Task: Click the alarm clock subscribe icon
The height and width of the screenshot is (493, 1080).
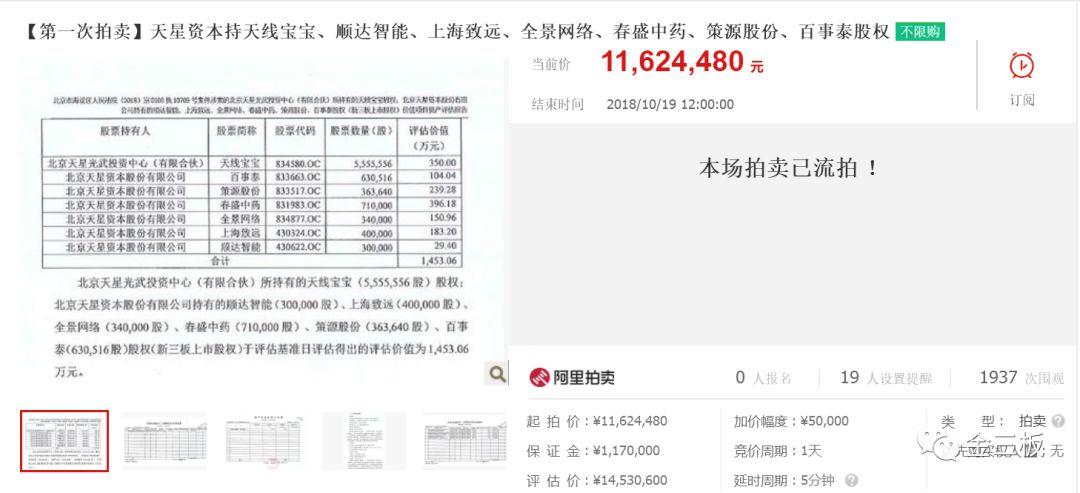Action: click(1021, 65)
